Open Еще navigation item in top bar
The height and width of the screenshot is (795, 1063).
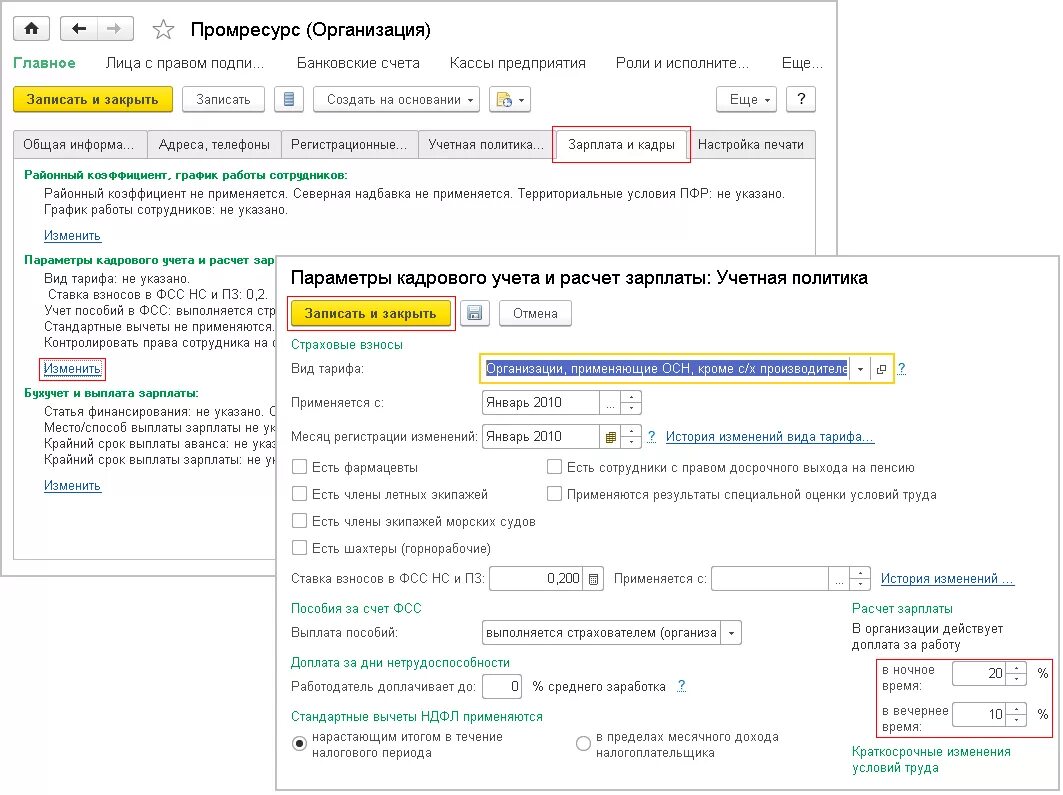[x=802, y=63]
